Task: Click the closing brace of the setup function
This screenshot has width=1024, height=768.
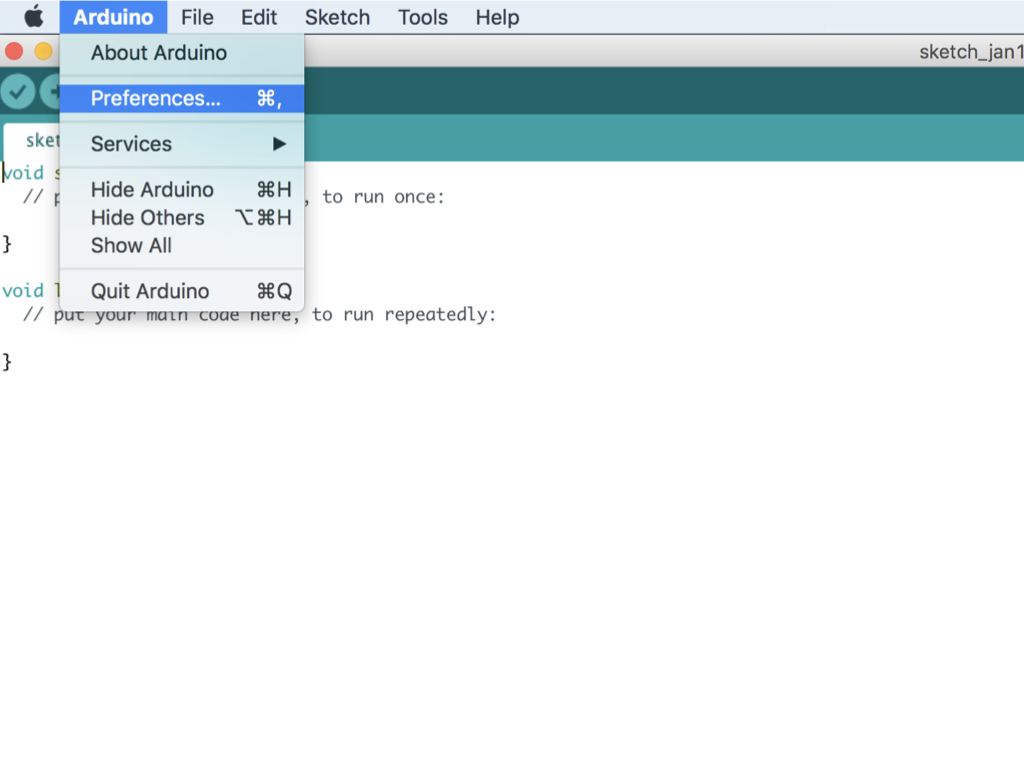Action: [7, 244]
